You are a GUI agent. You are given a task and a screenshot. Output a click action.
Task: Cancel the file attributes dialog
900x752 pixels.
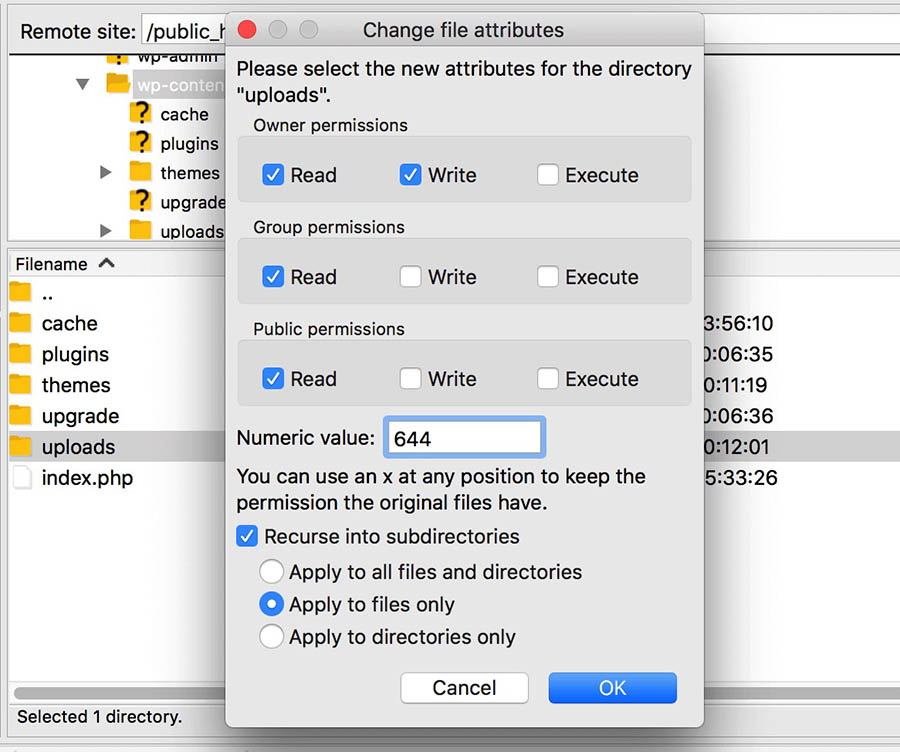[x=464, y=687]
